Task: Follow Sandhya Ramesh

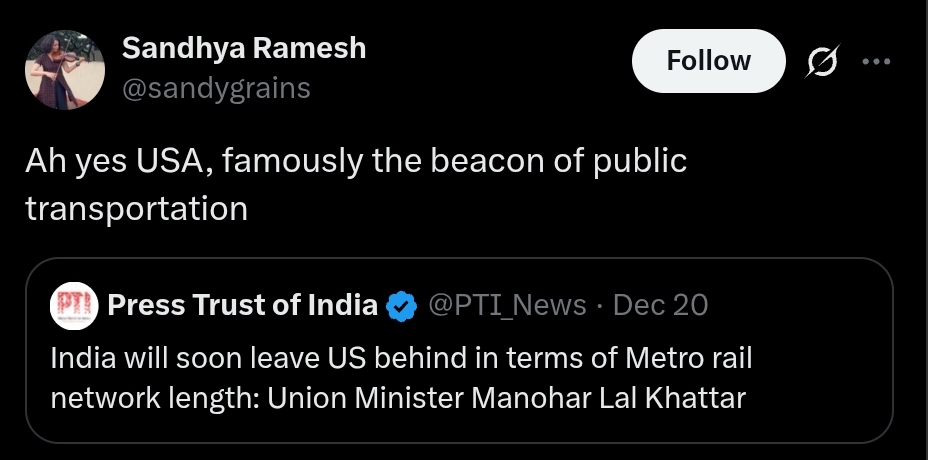Action: click(708, 61)
